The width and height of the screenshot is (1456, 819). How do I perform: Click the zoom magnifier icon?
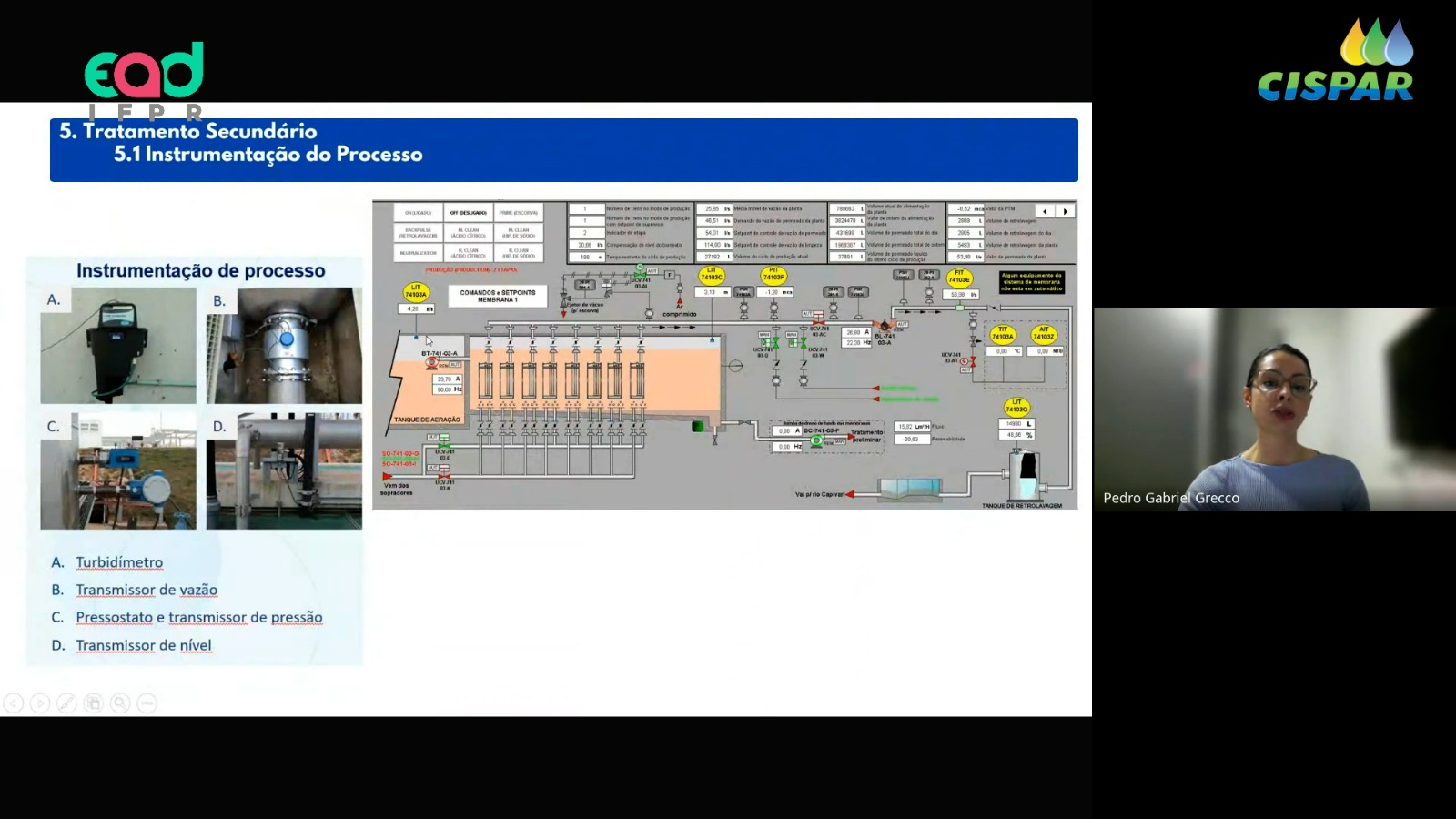coord(120,703)
